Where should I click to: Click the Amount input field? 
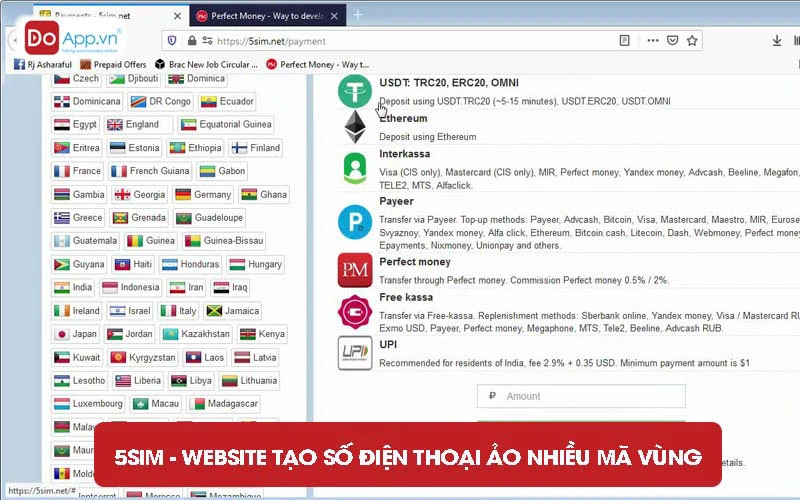click(x=581, y=396)
